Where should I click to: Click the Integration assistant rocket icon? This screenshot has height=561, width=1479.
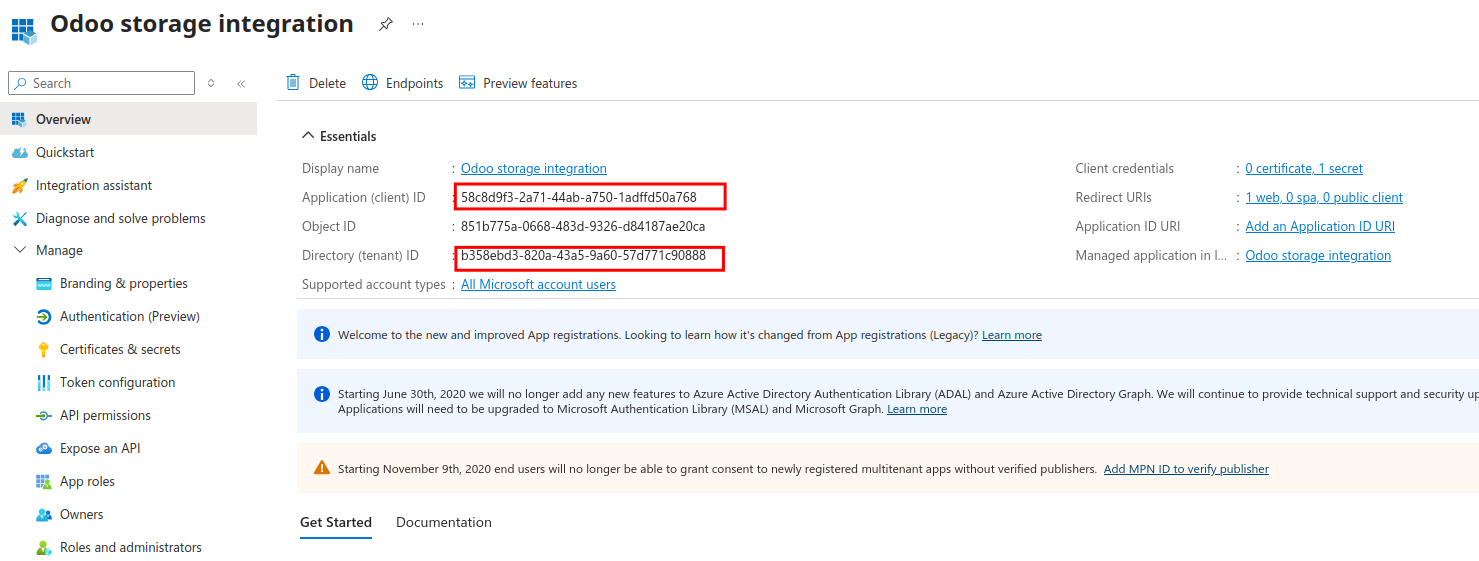click(18, 185)
